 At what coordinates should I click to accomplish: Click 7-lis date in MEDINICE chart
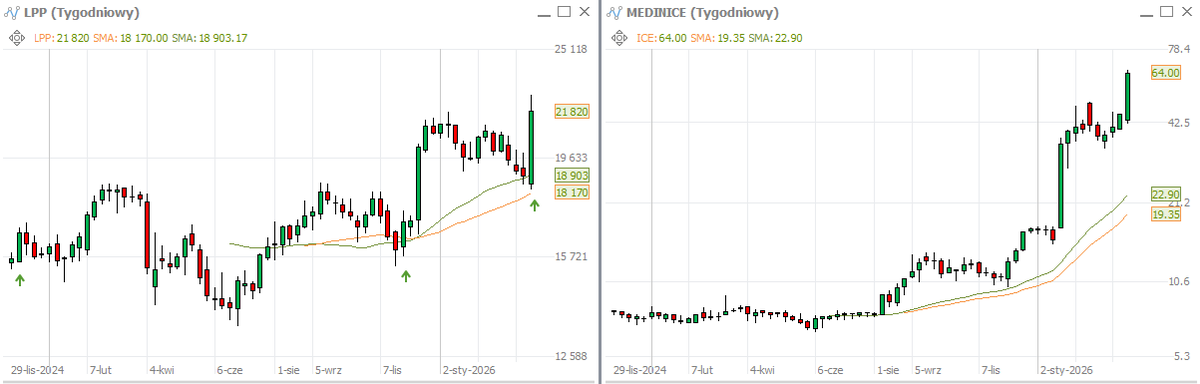pos(992,370)
